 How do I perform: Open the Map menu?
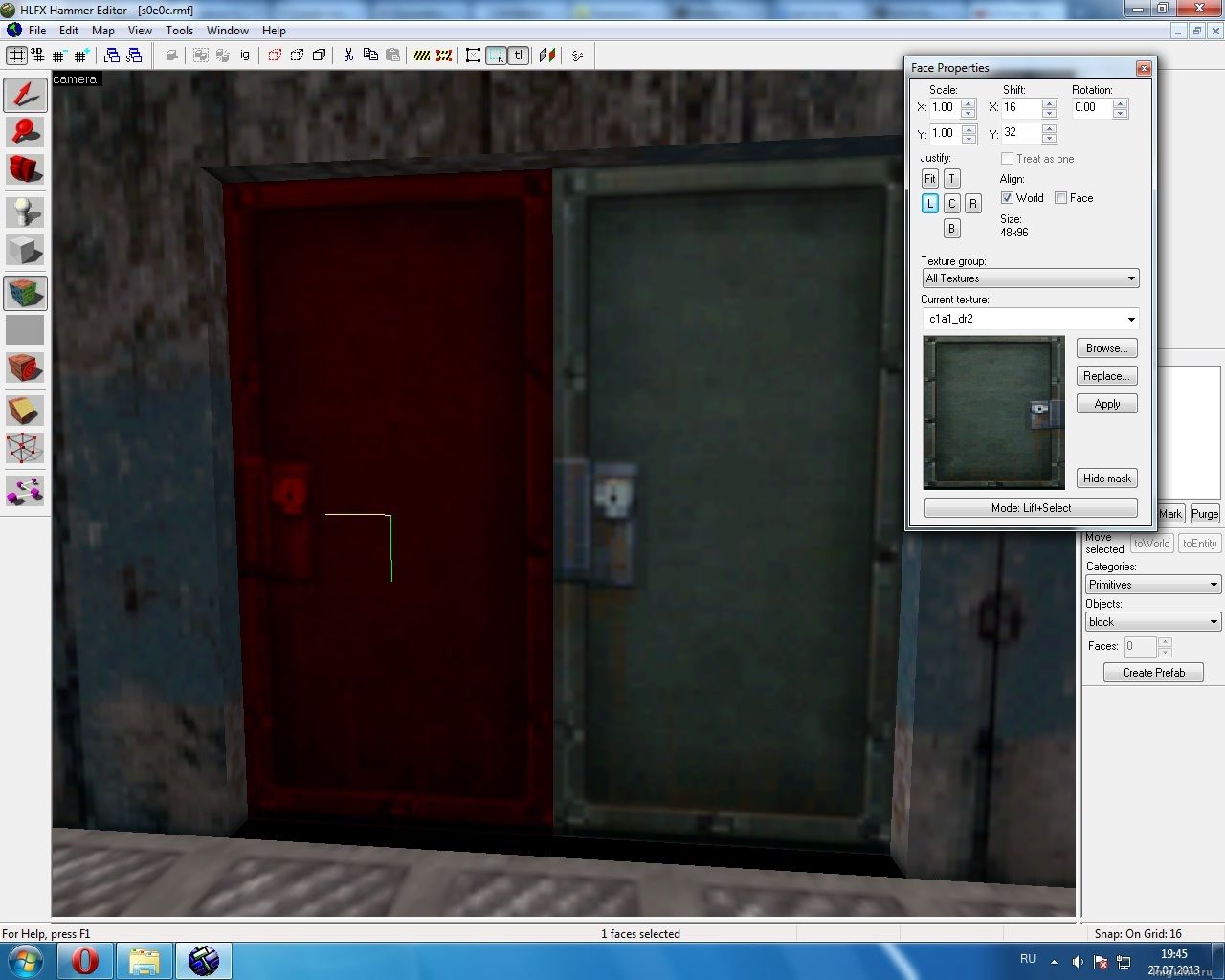click(103, 31)
